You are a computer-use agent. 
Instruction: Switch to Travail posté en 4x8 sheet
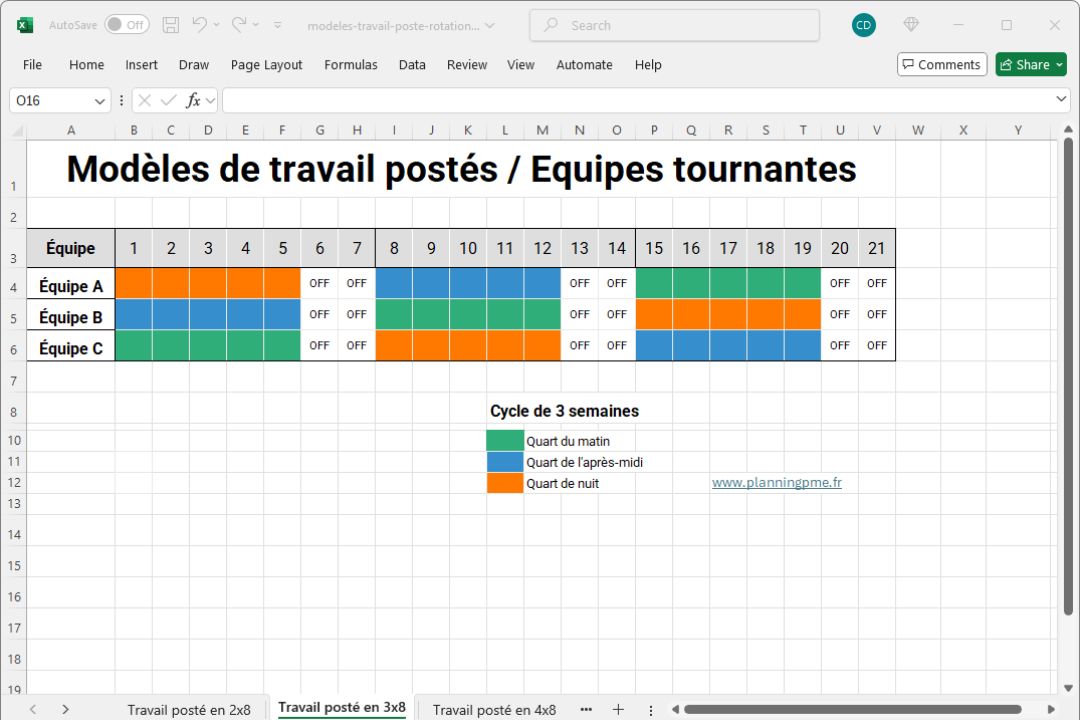point(494,709)
